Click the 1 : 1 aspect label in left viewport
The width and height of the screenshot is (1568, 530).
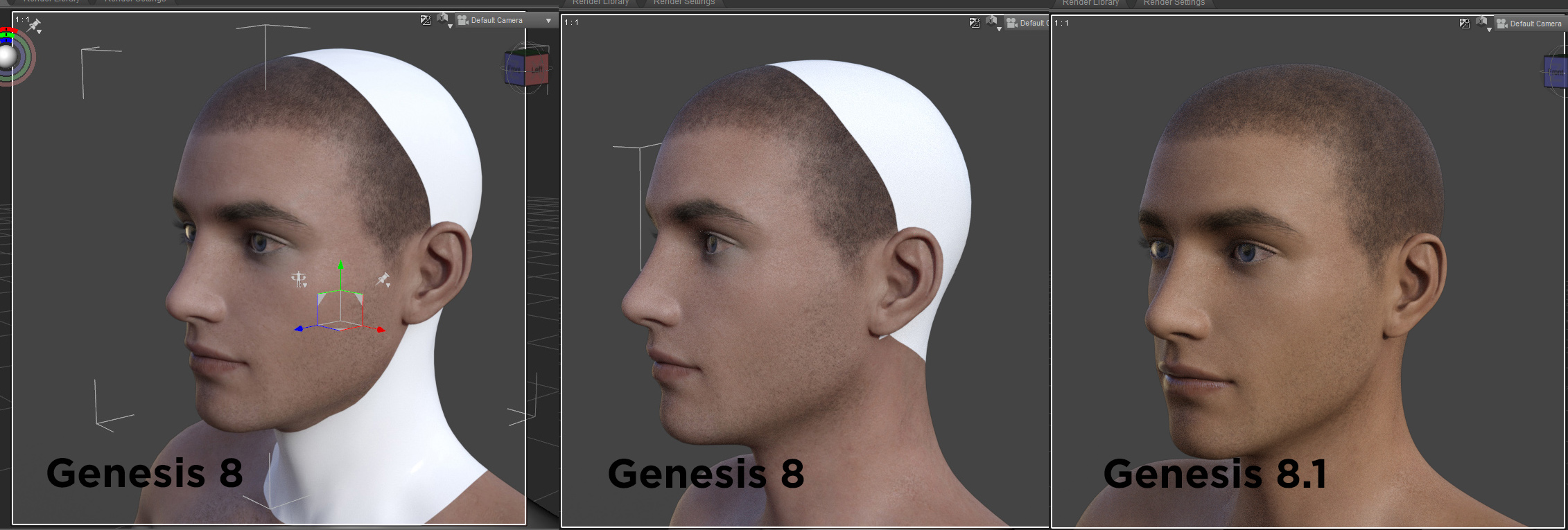coord(22,20)
